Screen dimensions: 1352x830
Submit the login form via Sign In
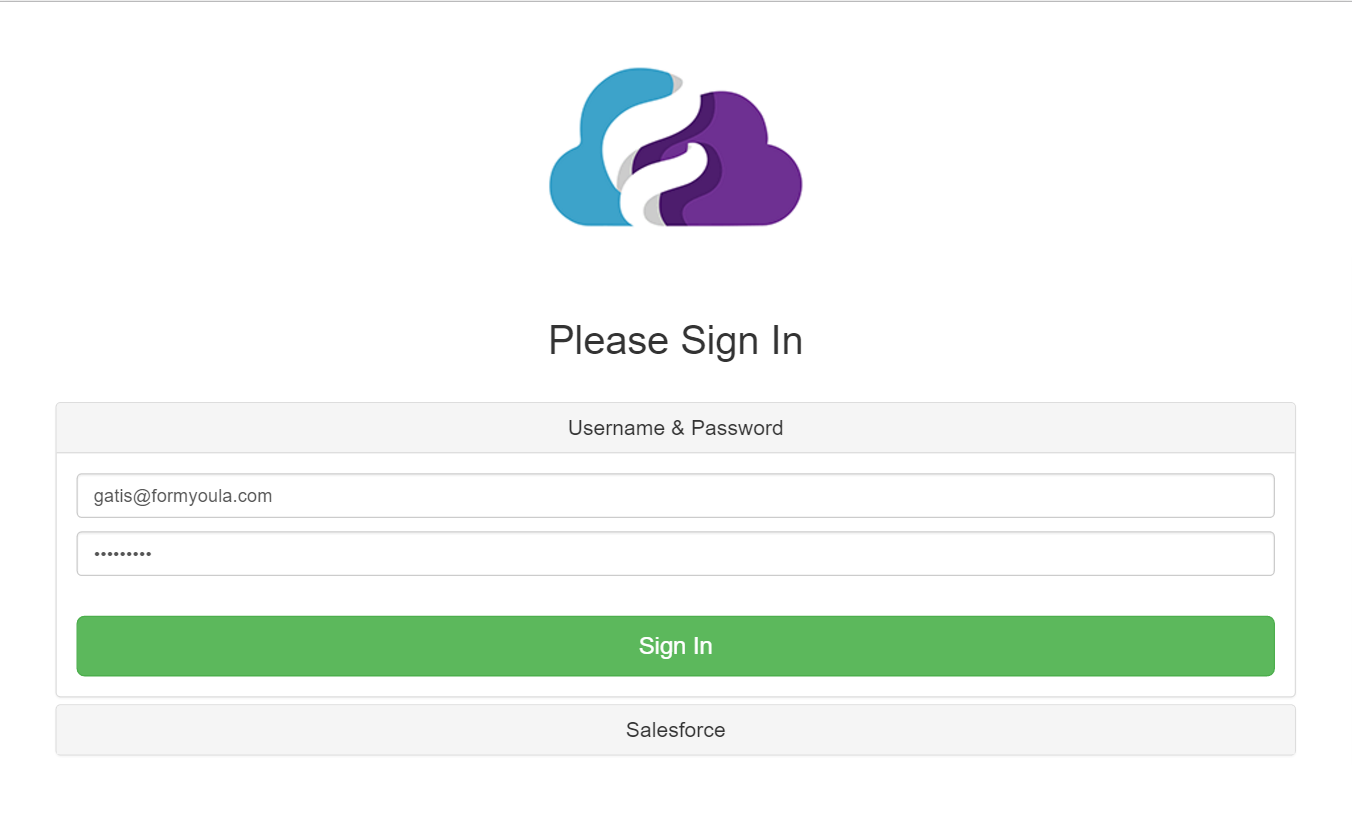coord(676,646)
